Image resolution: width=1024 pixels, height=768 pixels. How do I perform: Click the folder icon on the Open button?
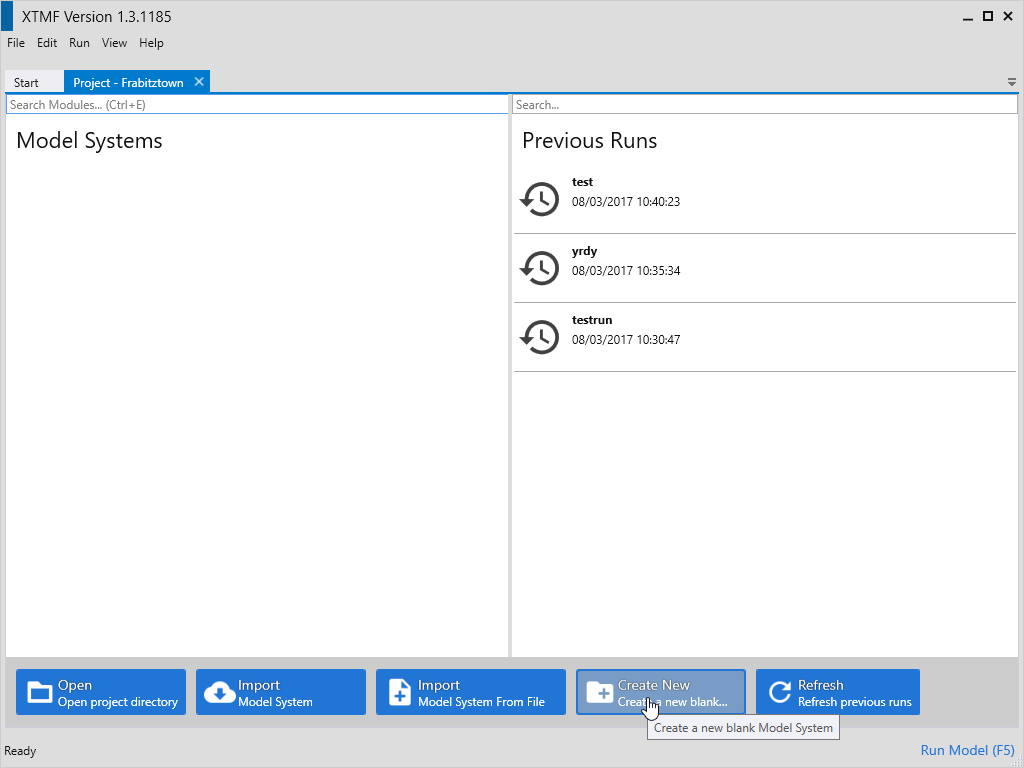coord(40,692)
